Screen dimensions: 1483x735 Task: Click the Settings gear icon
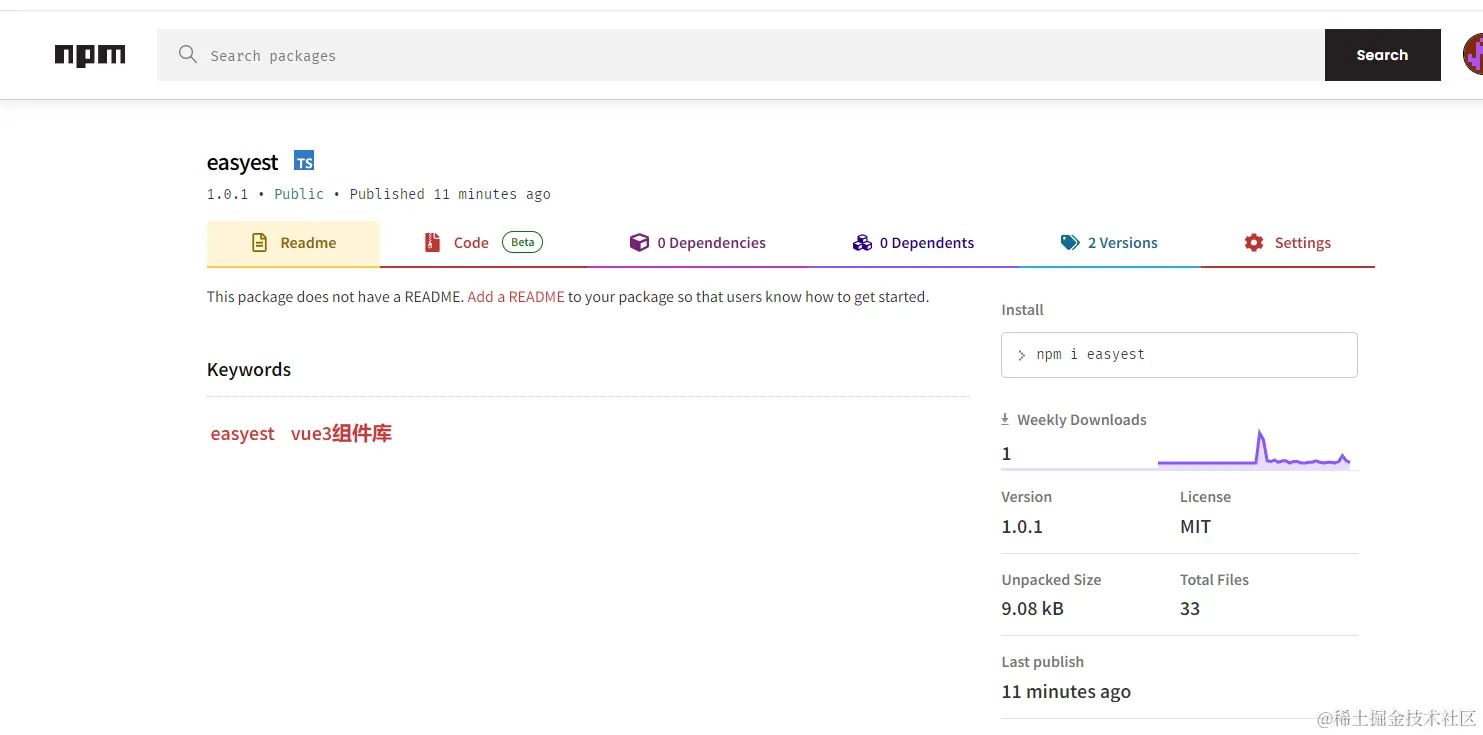pos(1254,242)
